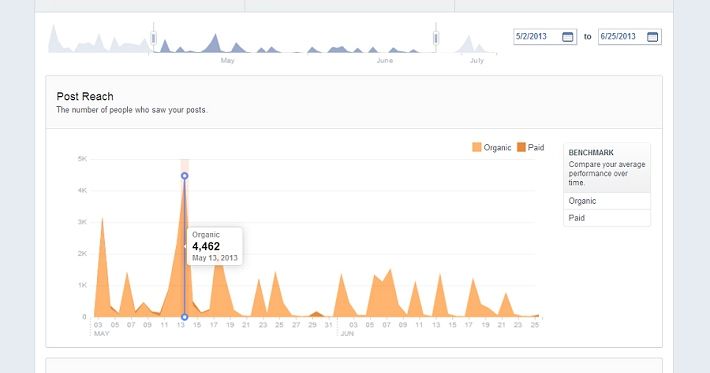Click the Post Reach heading
710x373 pixels.
pos(85,96)
